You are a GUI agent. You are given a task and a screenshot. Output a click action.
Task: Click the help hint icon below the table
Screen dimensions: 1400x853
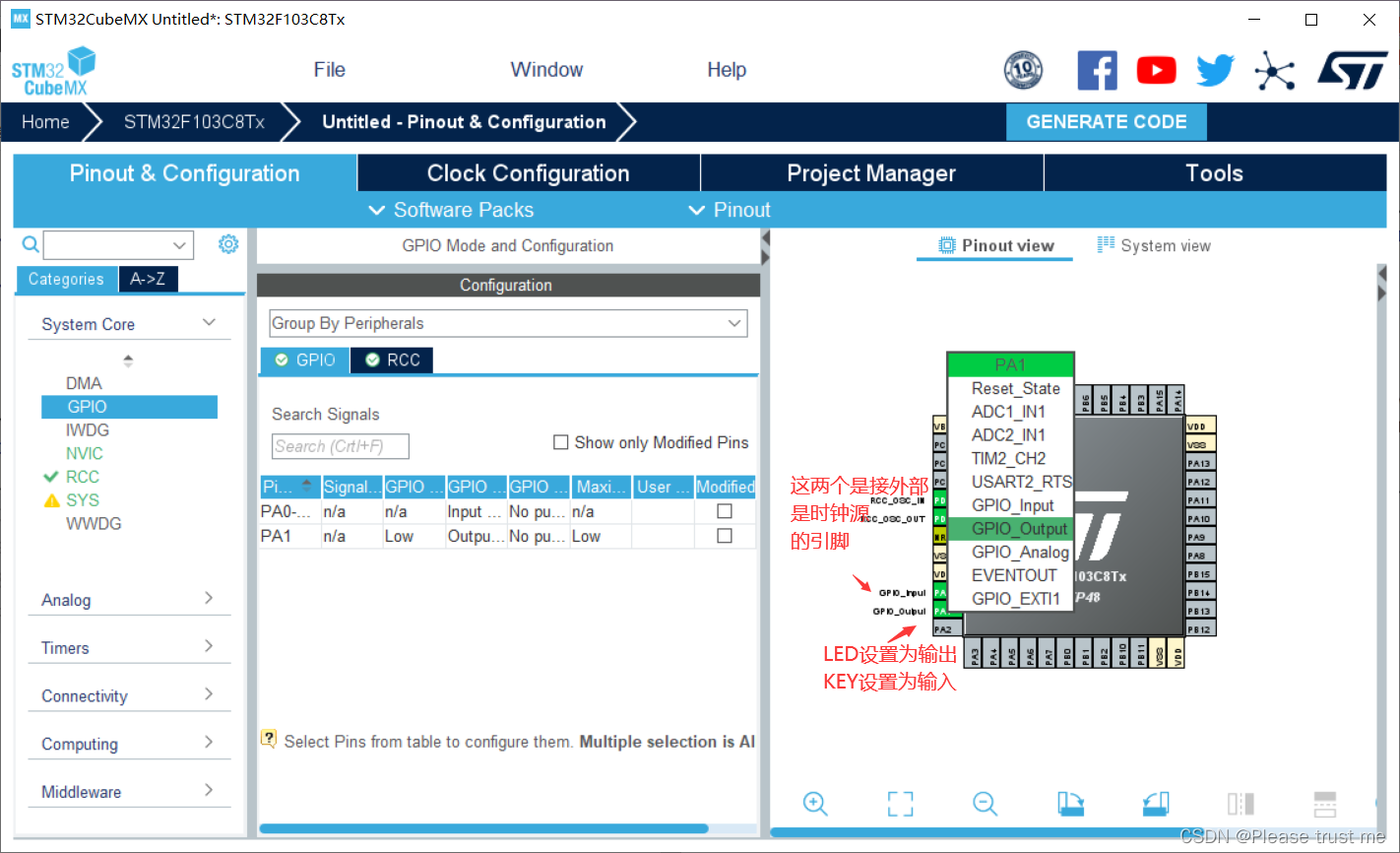[x=268, y=739]
